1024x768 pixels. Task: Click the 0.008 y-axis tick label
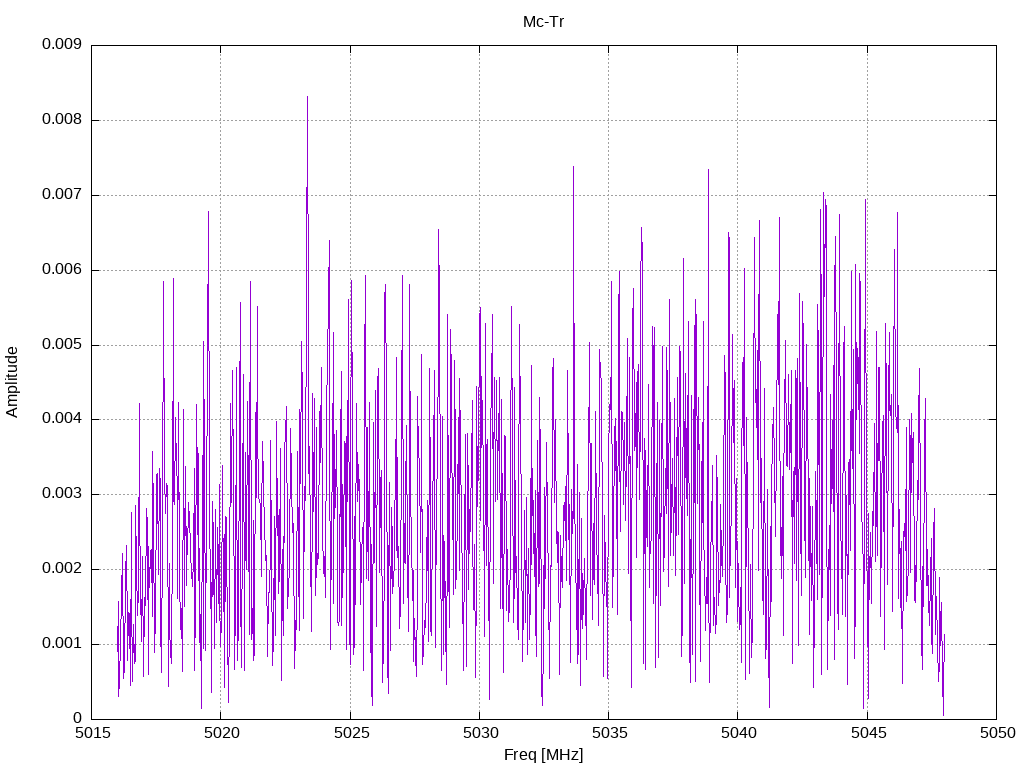click(62, 120)
